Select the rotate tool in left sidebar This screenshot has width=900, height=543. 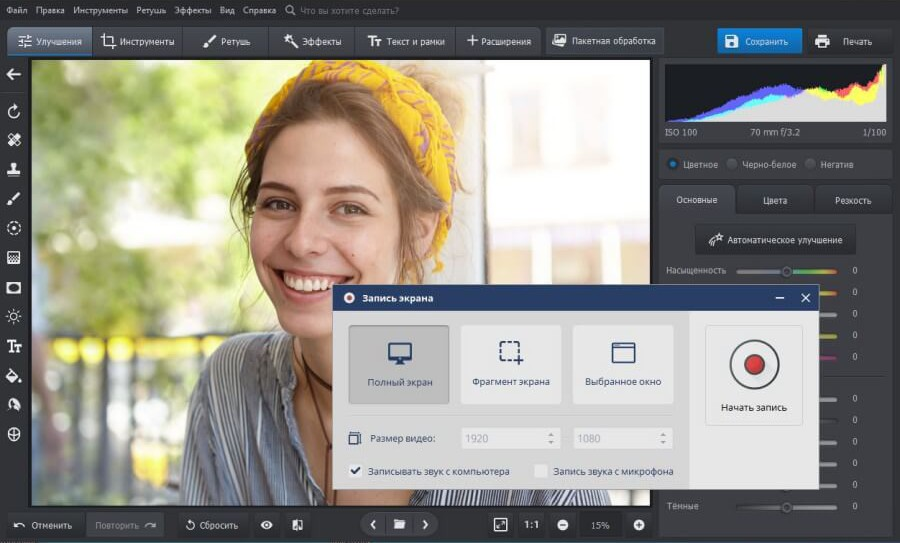14,111
